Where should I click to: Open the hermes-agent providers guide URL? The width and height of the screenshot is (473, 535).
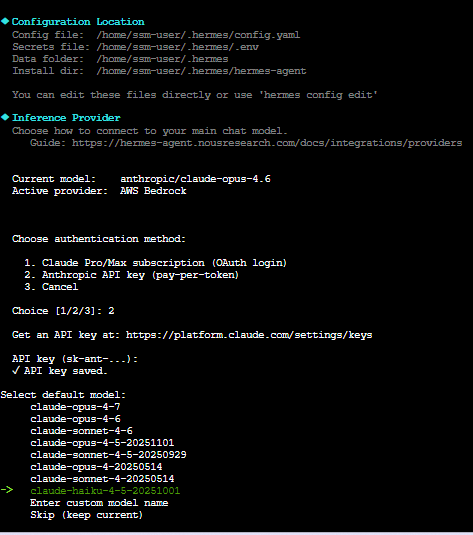coord(267,143)
